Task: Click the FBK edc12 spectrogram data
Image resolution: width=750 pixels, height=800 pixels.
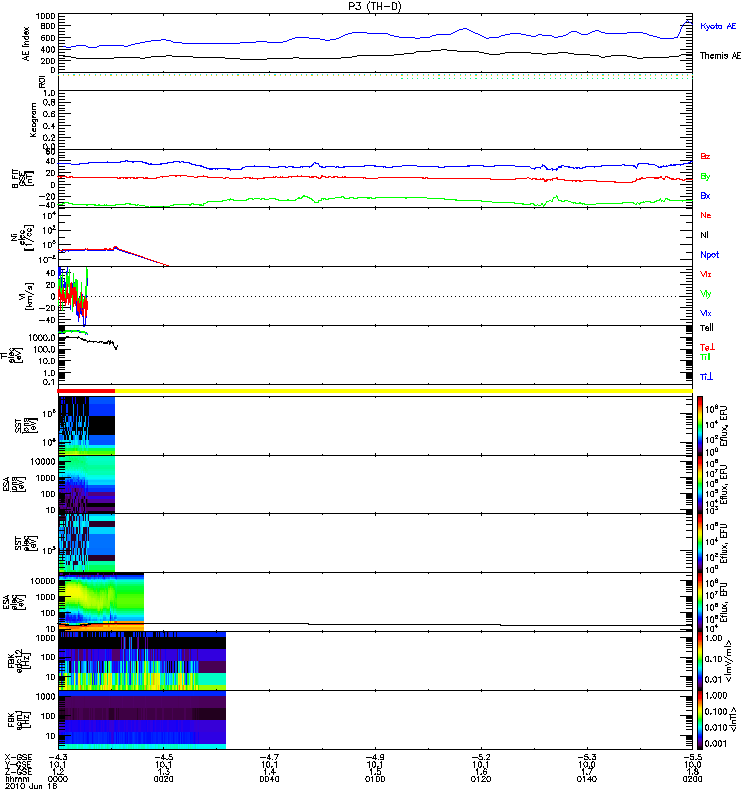Action: tap(142, 661)
